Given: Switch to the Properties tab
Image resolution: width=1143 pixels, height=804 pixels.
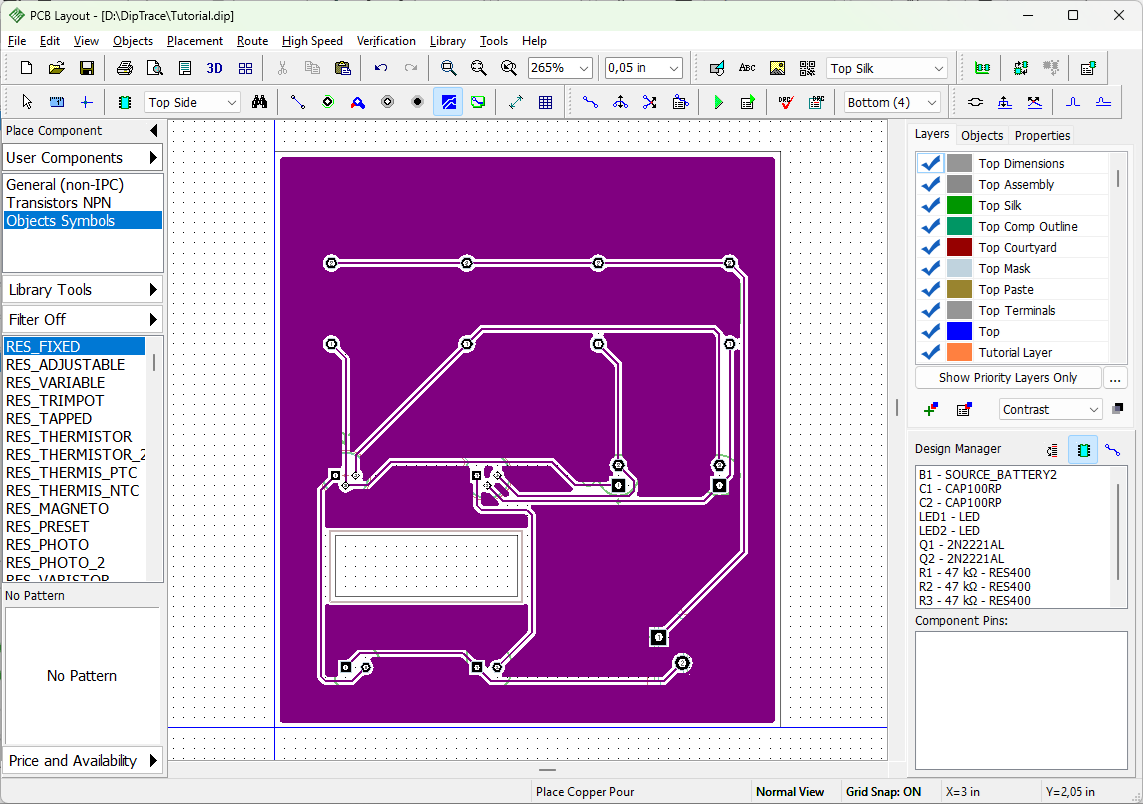Looking at the screenshot, I should (x=1042, y=136).
